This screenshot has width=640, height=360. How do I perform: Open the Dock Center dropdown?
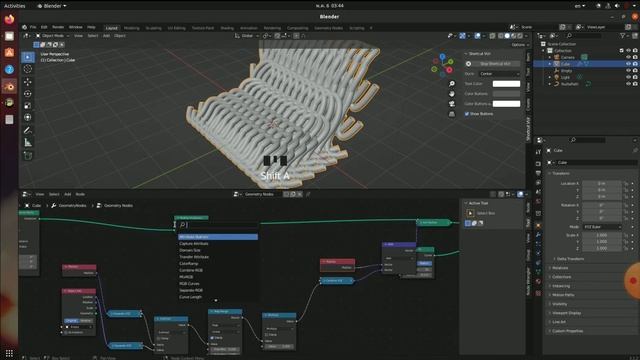point(499,74)
